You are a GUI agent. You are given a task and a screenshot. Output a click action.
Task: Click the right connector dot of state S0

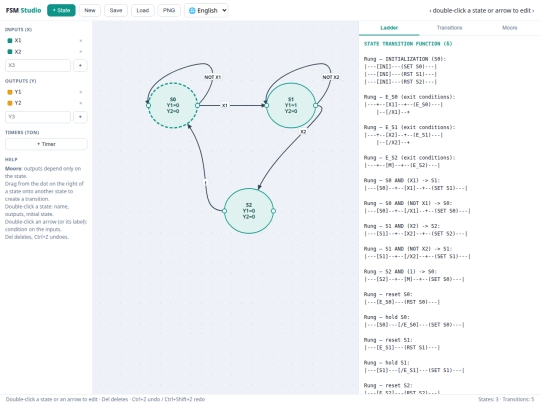point(197,105)
